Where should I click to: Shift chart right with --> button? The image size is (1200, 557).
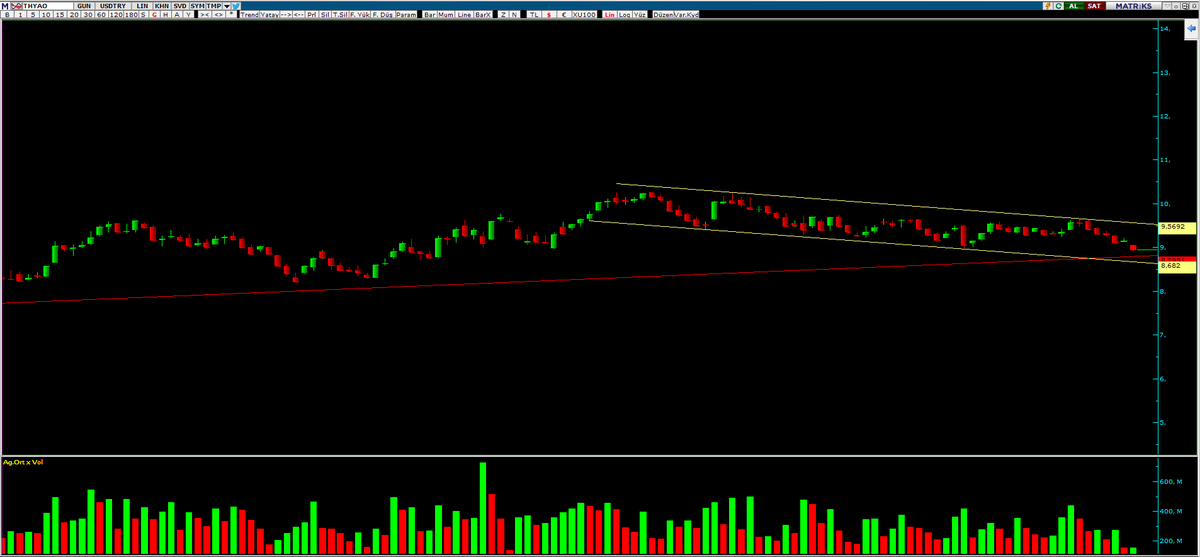pos(286,15)
